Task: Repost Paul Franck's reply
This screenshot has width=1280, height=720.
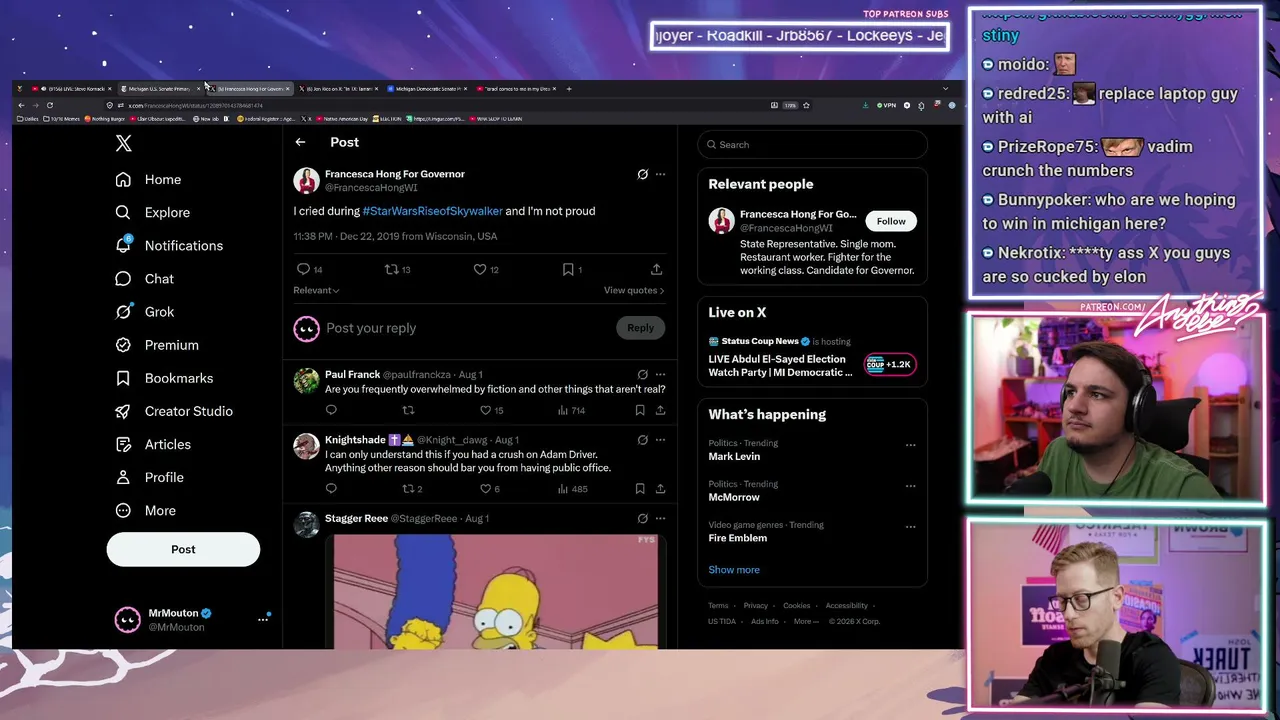Action: click(x=408, y=410)
